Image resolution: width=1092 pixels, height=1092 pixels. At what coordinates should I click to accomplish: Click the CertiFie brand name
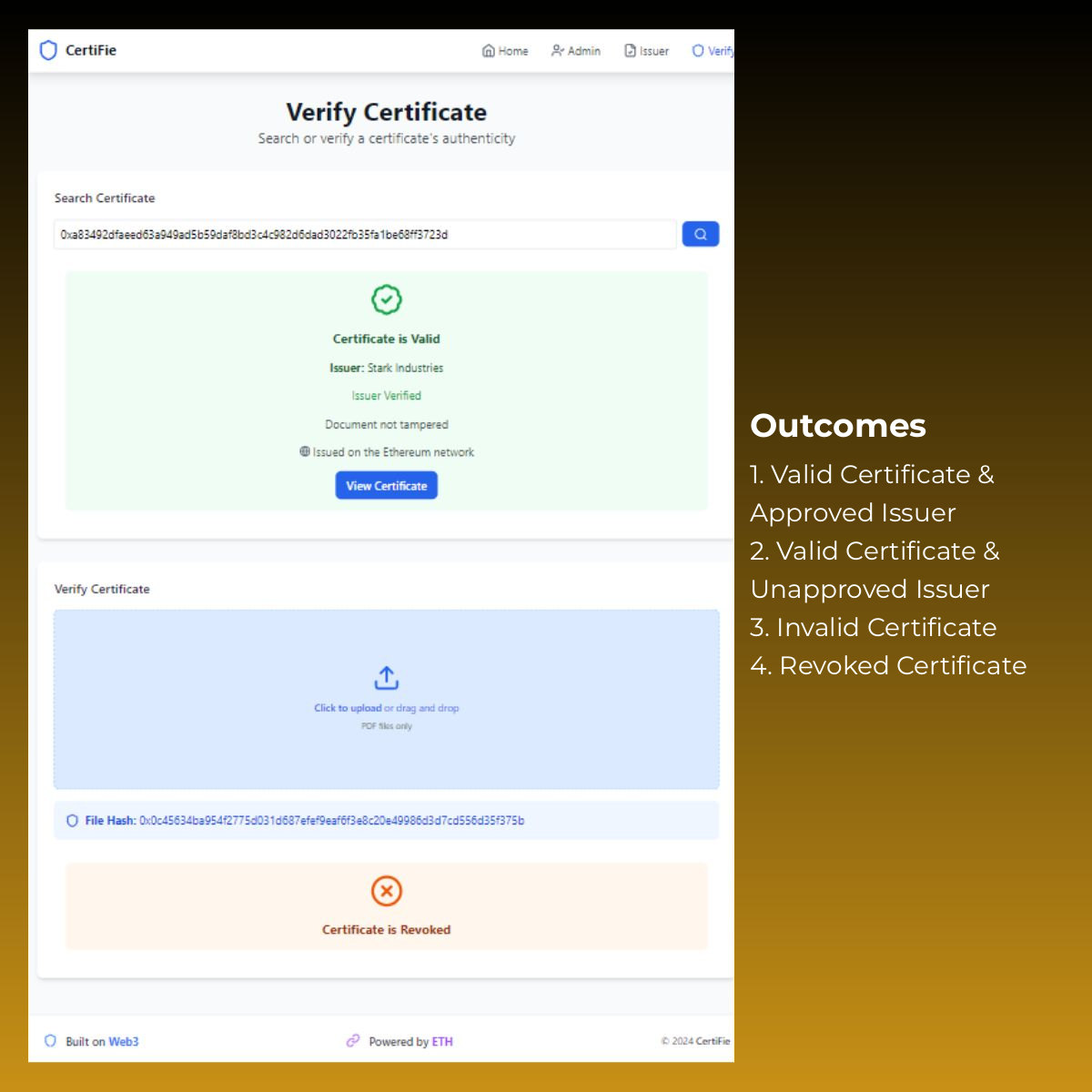[x=91, y=50]
